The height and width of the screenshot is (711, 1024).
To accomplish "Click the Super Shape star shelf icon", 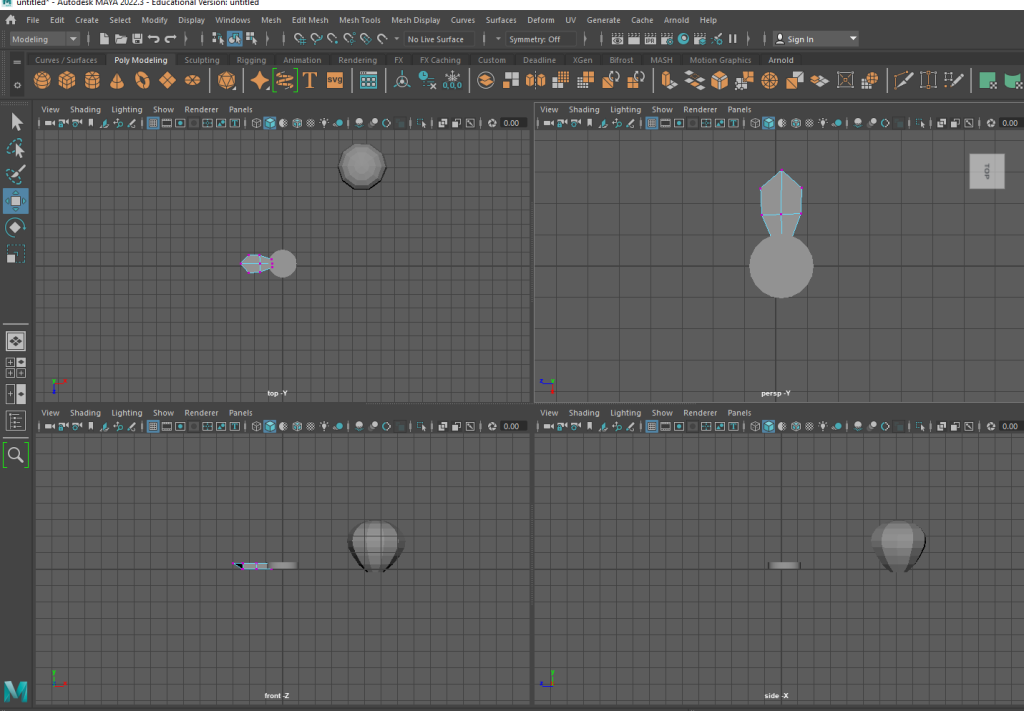I will (259, 80).
